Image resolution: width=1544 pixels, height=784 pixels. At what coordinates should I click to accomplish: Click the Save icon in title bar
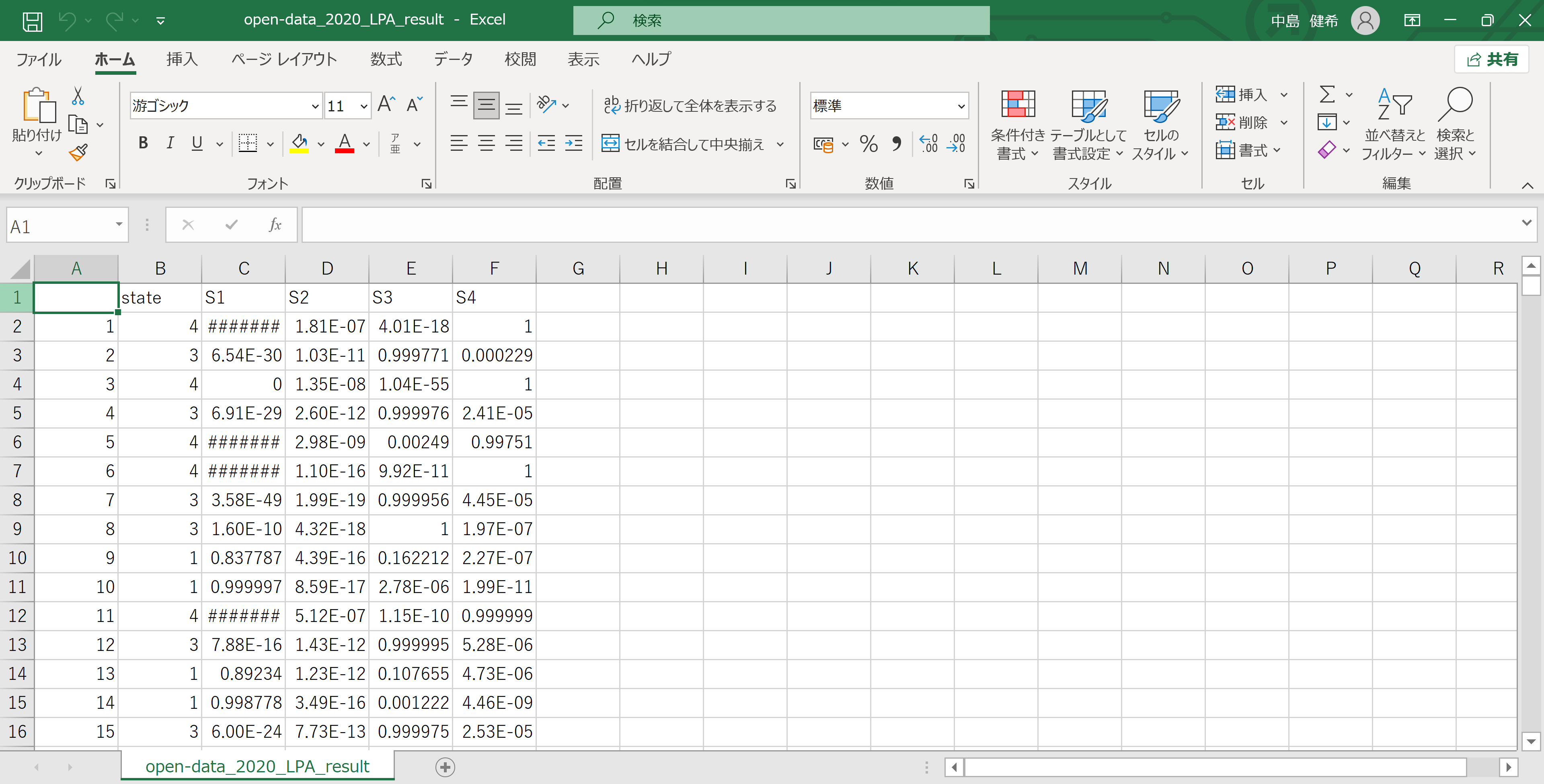(32, 21)
